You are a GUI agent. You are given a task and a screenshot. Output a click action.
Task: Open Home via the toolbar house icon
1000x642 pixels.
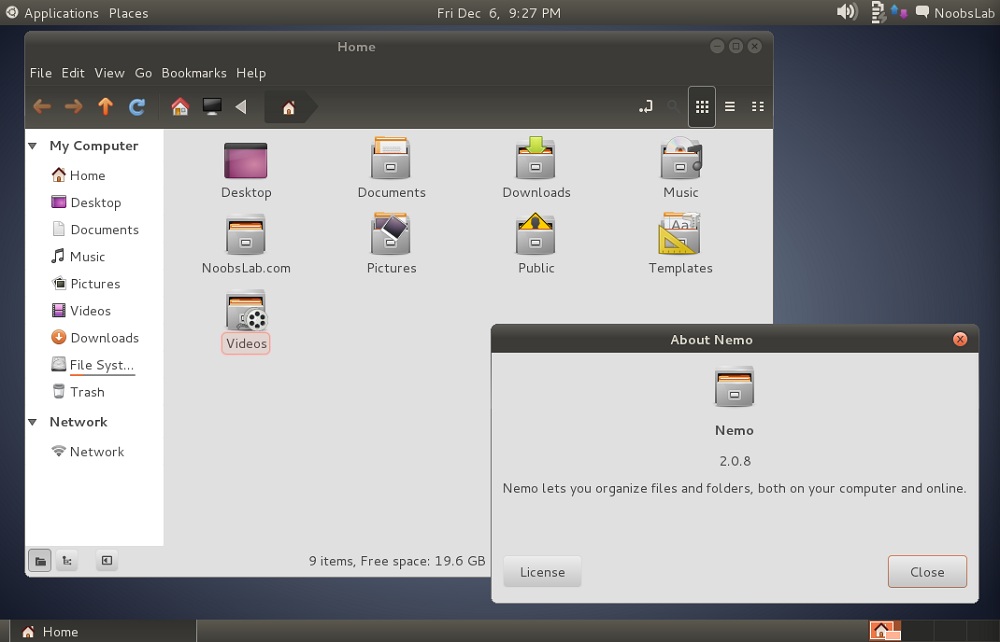(180, 106)
